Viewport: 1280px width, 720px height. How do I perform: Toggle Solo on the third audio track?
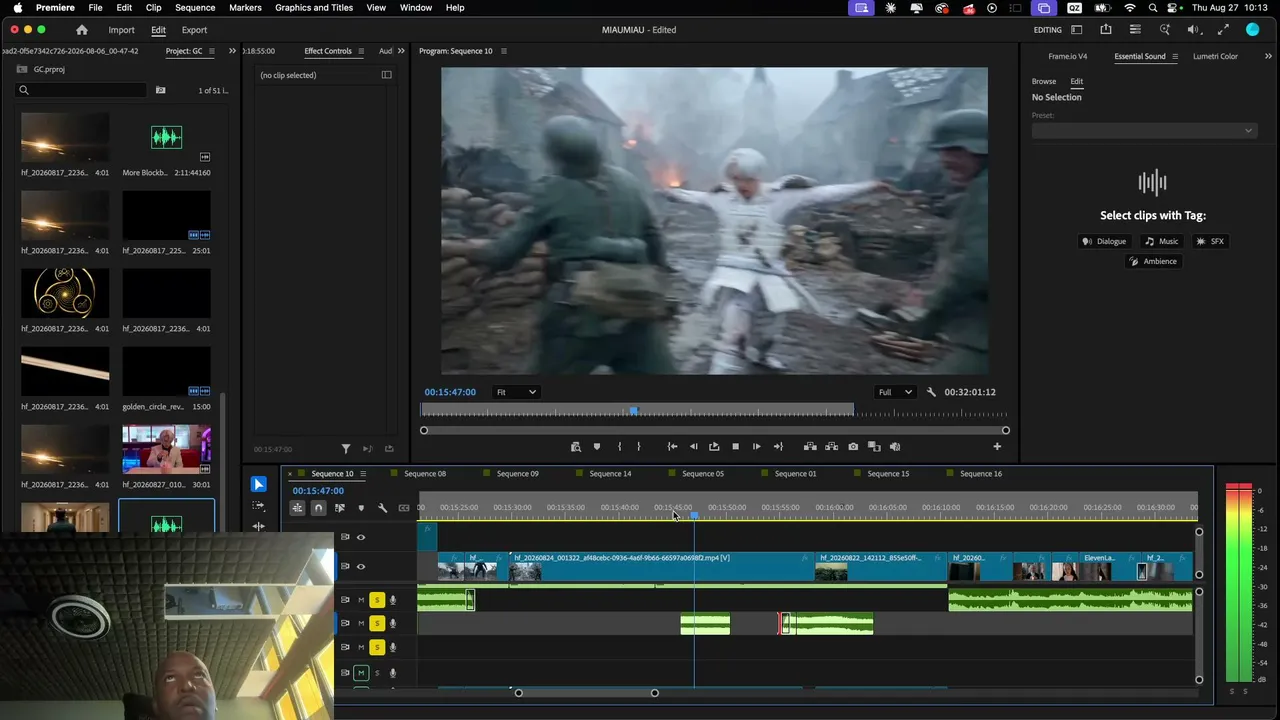(x=377, y=647)
